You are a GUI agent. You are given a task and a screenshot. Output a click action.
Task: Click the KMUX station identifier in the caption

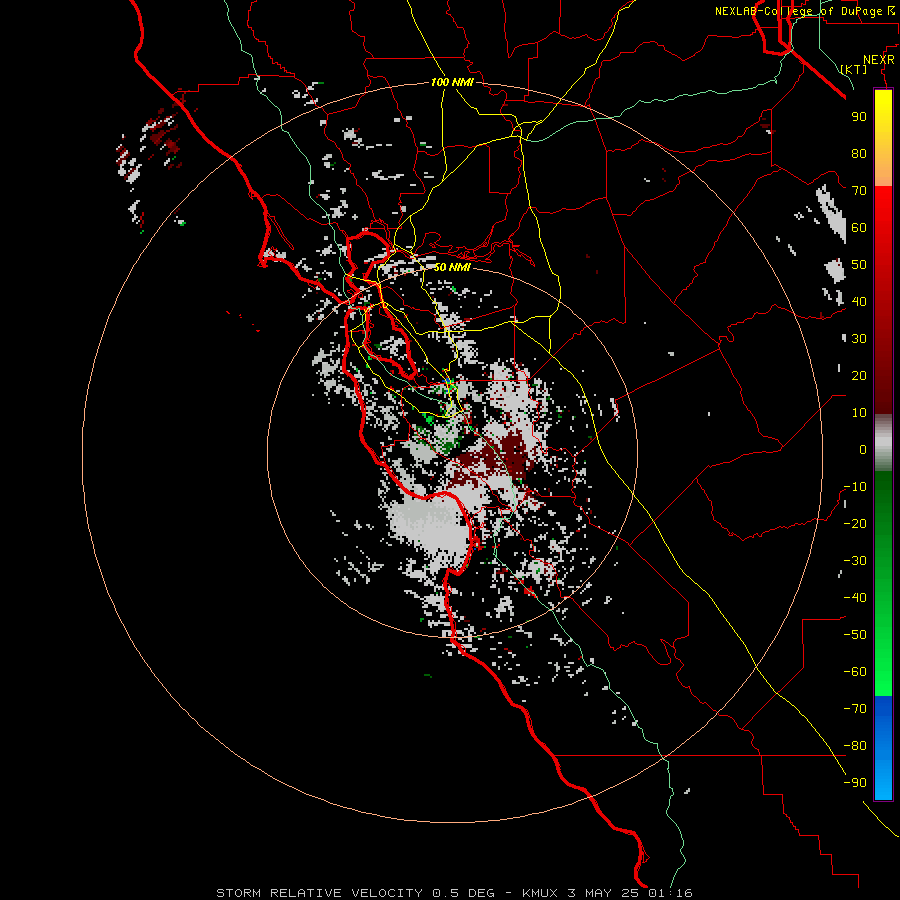coord(540,893)
